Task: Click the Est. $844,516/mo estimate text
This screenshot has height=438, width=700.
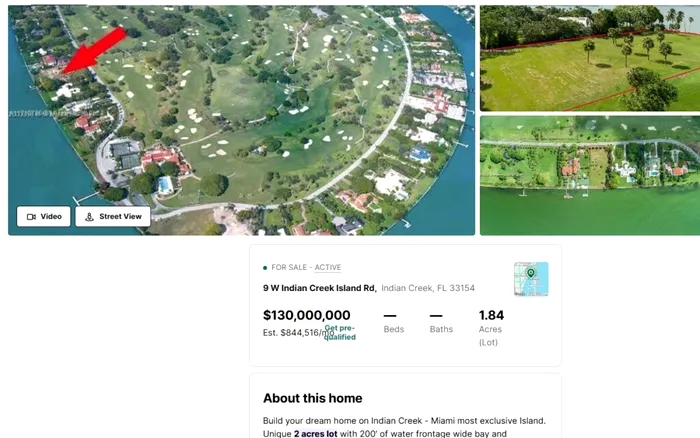Action: (298, 333)
